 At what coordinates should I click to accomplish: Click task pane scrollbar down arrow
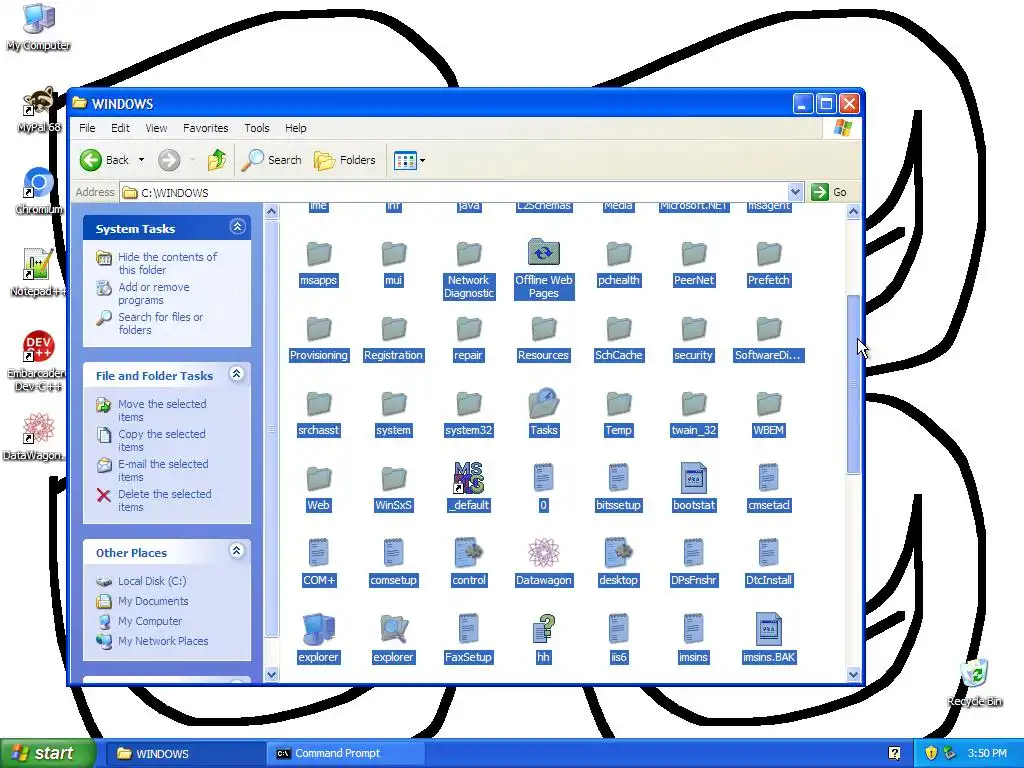[x=272, y=675]
